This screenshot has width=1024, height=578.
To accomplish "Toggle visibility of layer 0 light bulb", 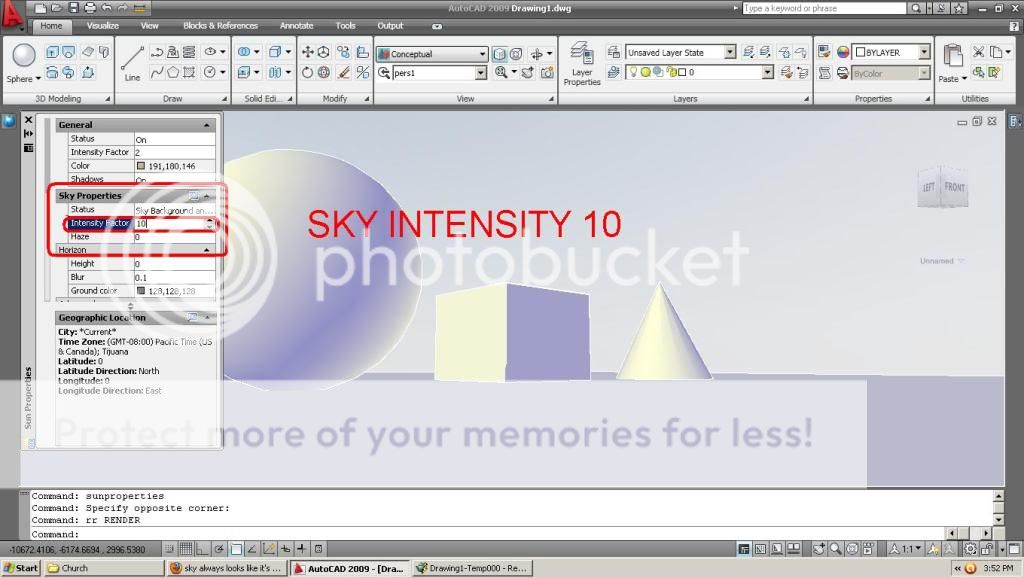I will pos(633,71).
